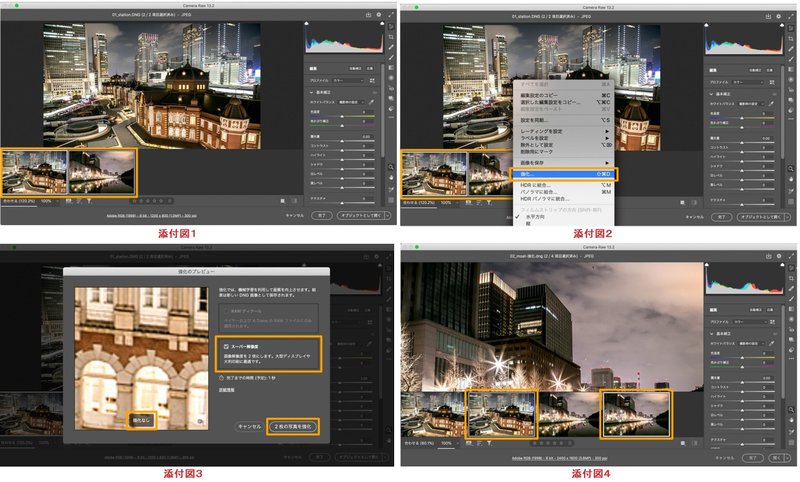800x482 pixels.
Task: Click the color temperature slider handle in figure 1
Action: point(342,116)
